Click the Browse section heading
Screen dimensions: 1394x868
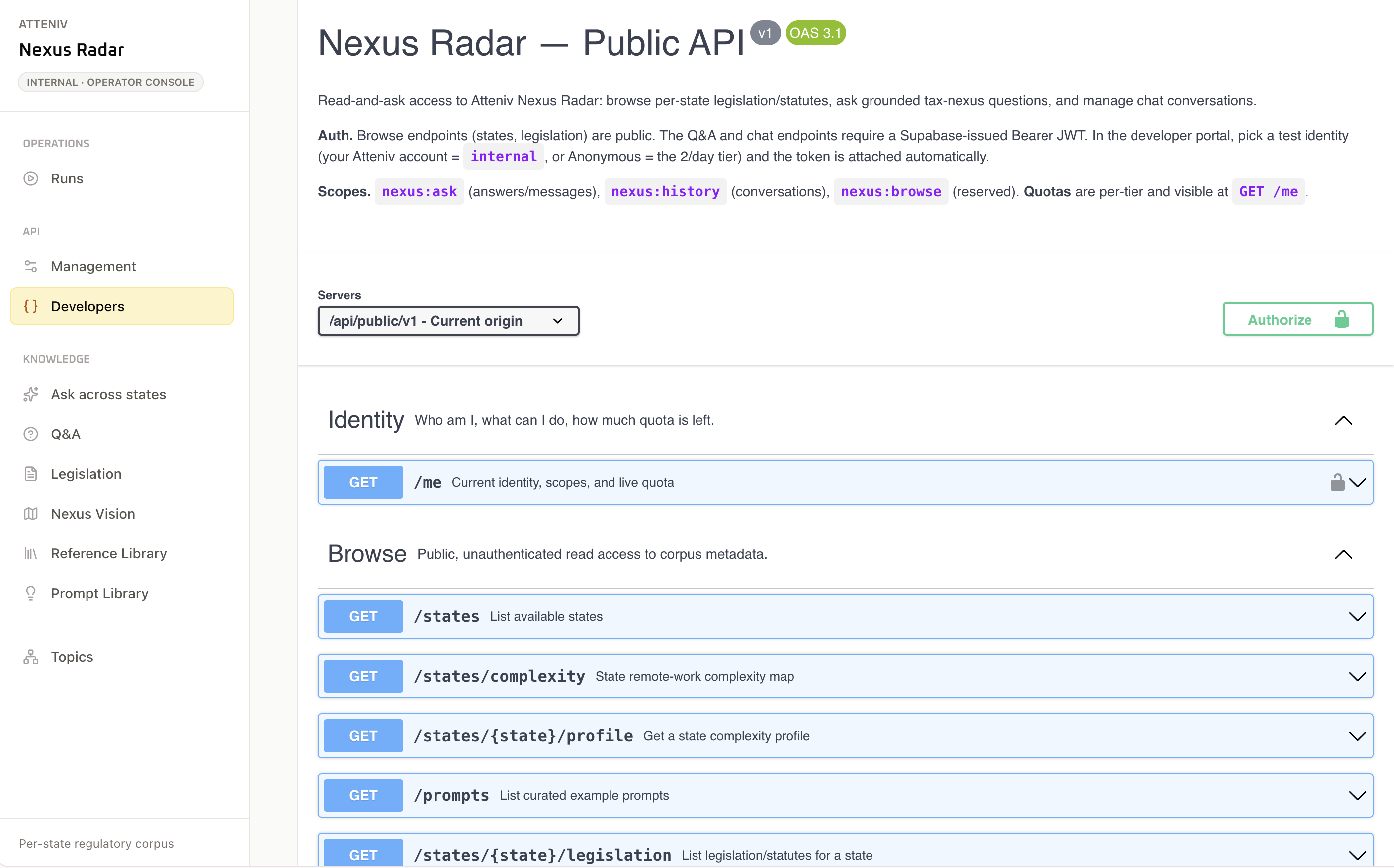[x=367, y=554]
